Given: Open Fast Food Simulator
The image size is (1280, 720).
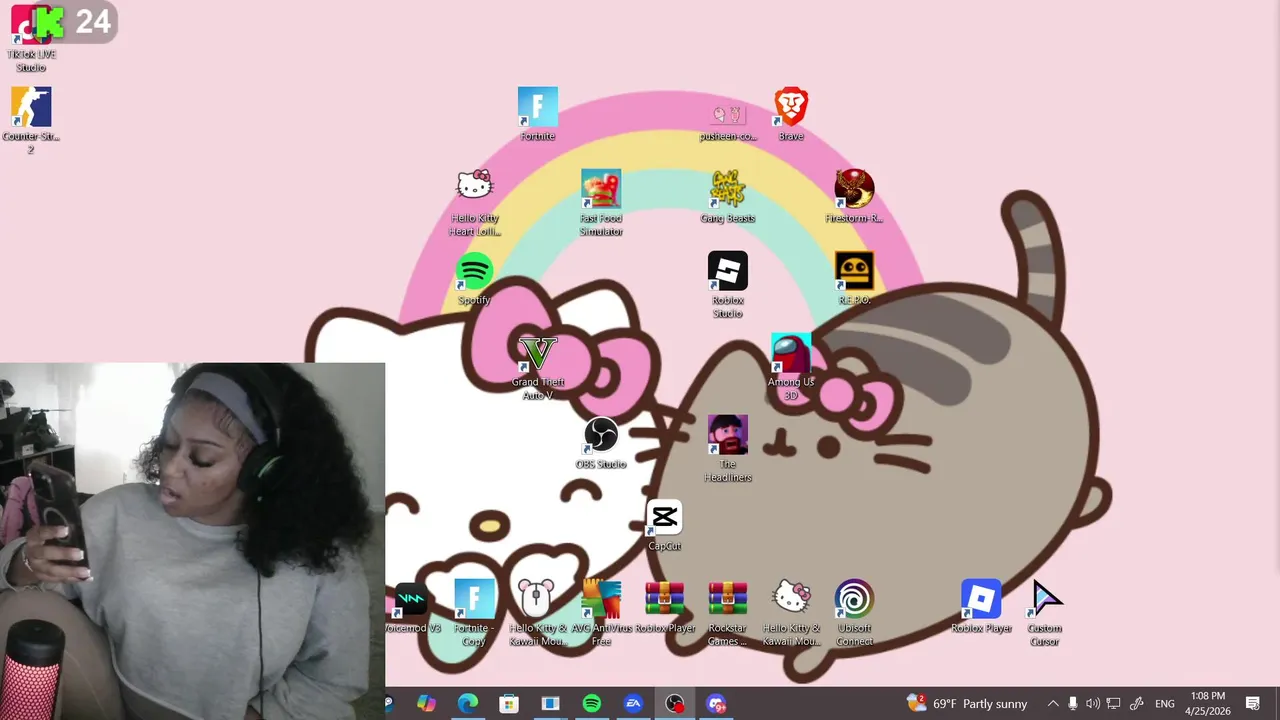Looking at the screenshot, I should point(601,203).
